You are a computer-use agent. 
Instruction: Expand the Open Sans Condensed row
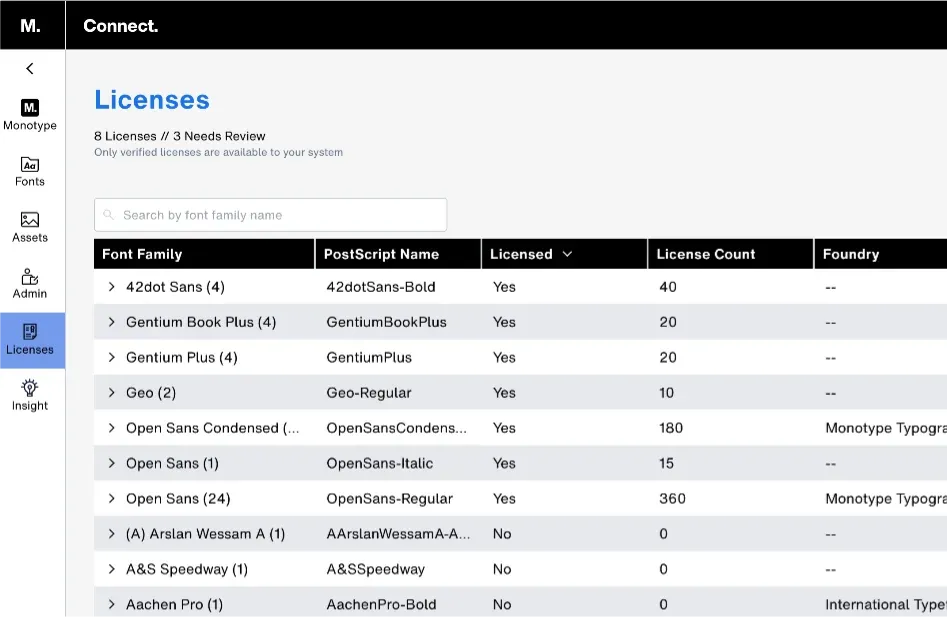point(111,428)
